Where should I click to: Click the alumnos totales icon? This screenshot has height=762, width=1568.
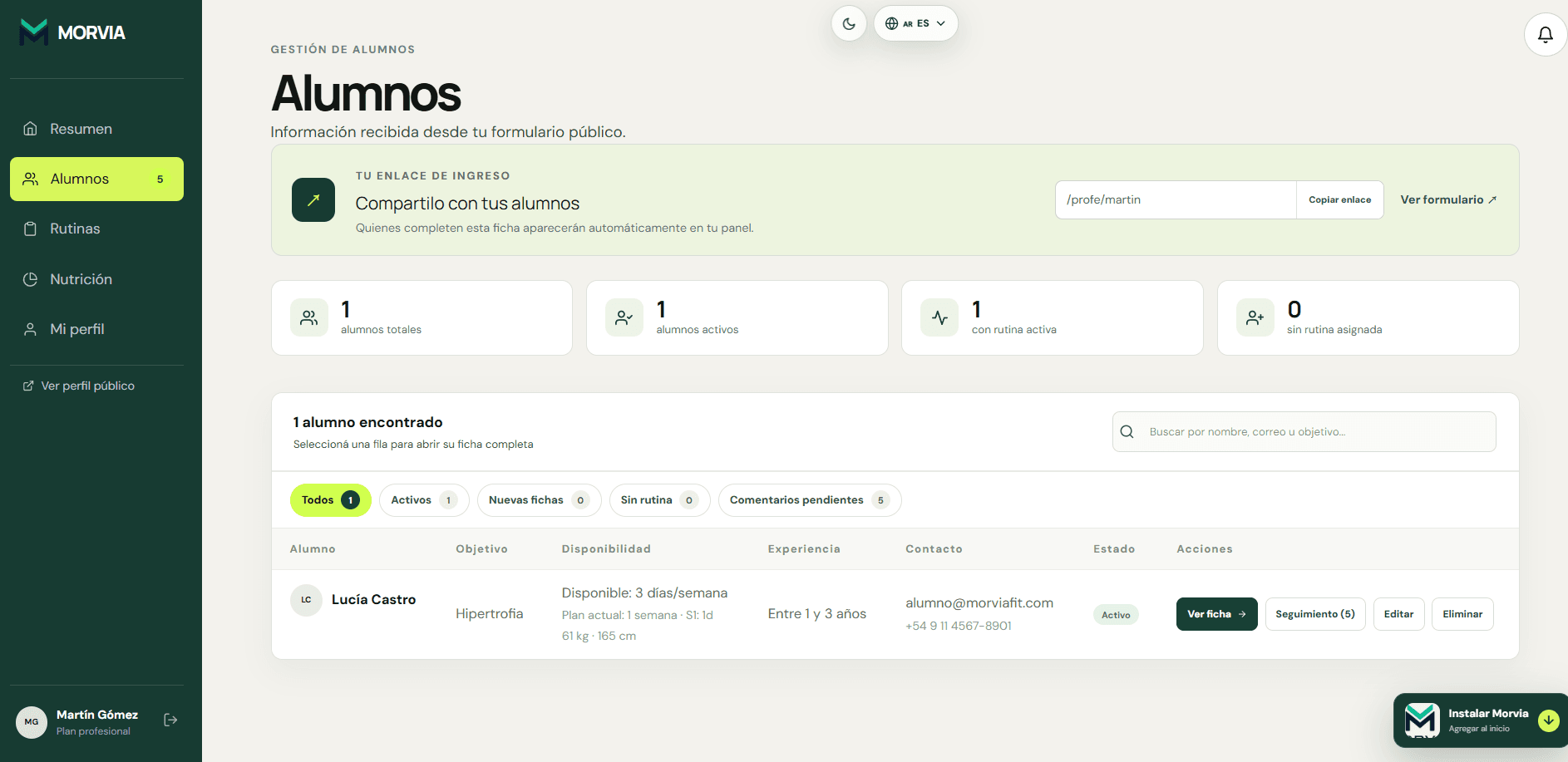pos(309,317)
